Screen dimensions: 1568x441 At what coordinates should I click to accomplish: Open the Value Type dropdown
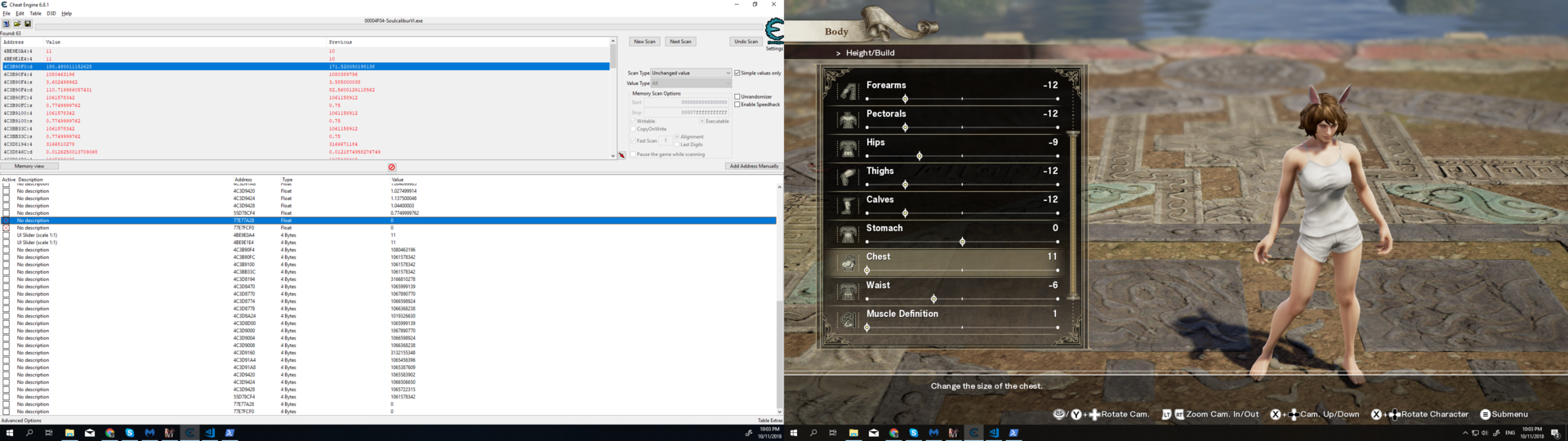click(x=691, y=83)
